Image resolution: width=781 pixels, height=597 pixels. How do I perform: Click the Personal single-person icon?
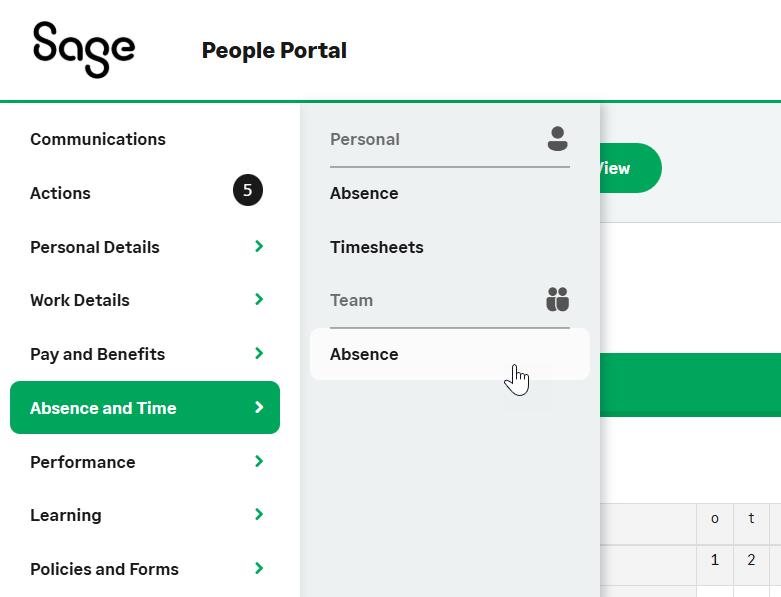pos(557,139)
